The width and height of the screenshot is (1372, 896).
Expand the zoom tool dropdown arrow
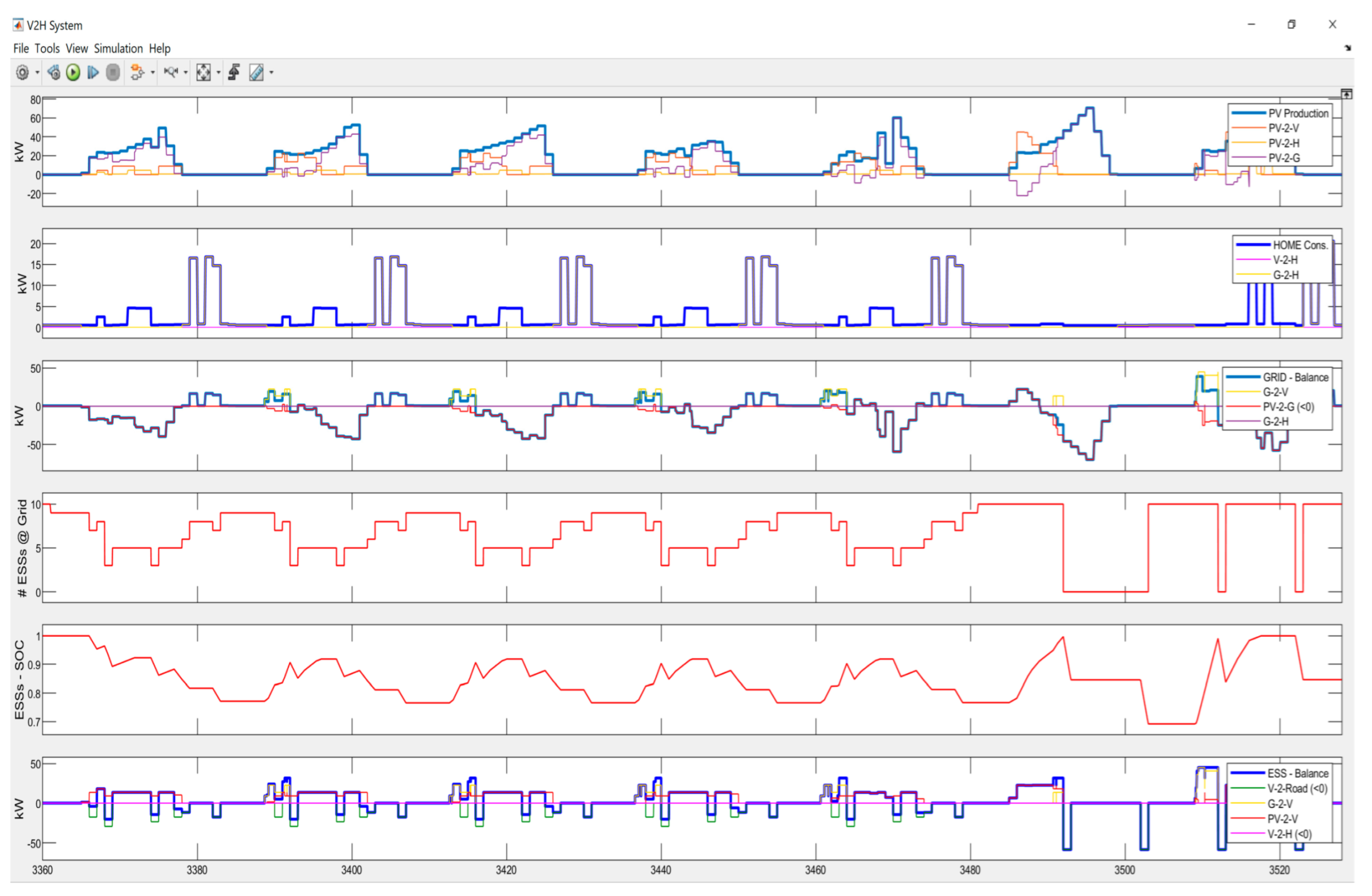(186, 73)
